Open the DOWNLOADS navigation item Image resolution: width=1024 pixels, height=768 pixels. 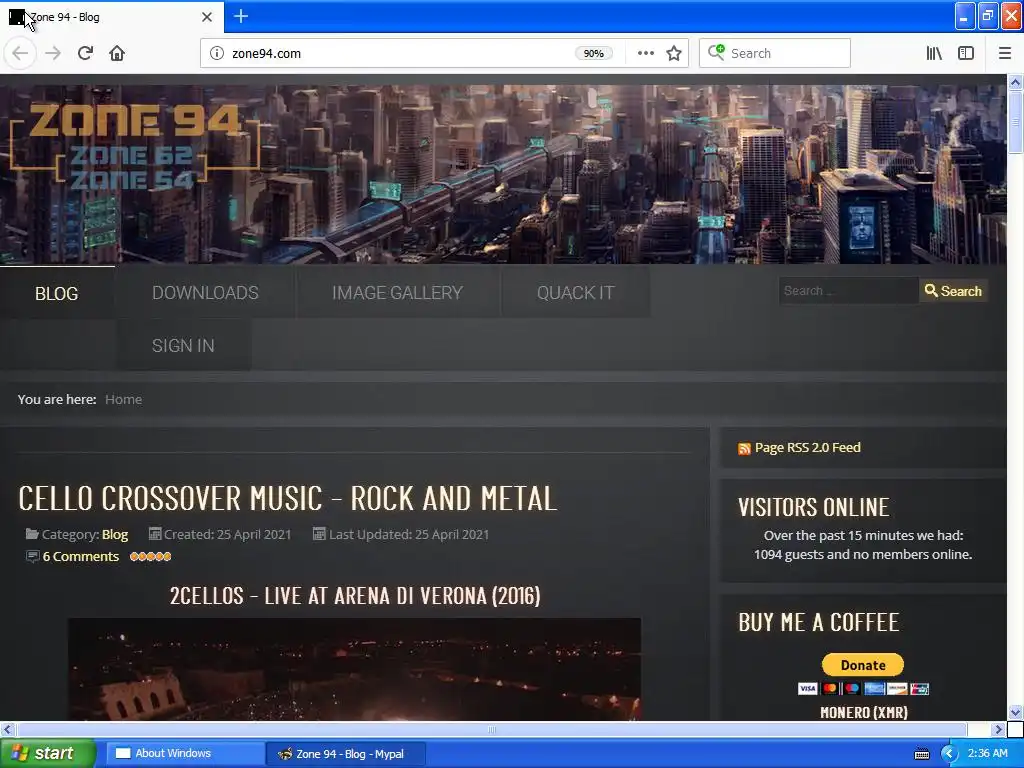[205, 293]
